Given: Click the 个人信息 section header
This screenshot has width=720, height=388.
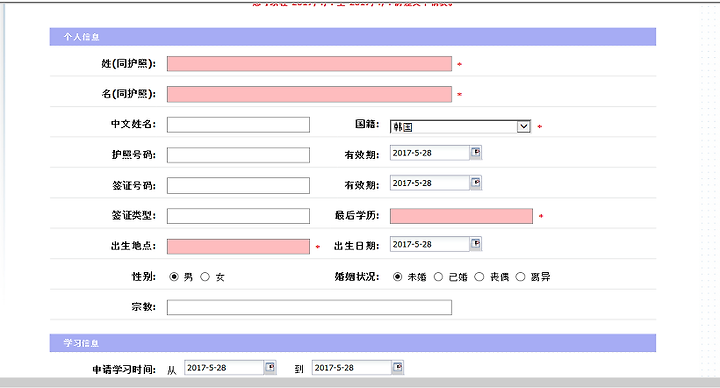Looking at the screenshot, I should click(x=353, y=37).
